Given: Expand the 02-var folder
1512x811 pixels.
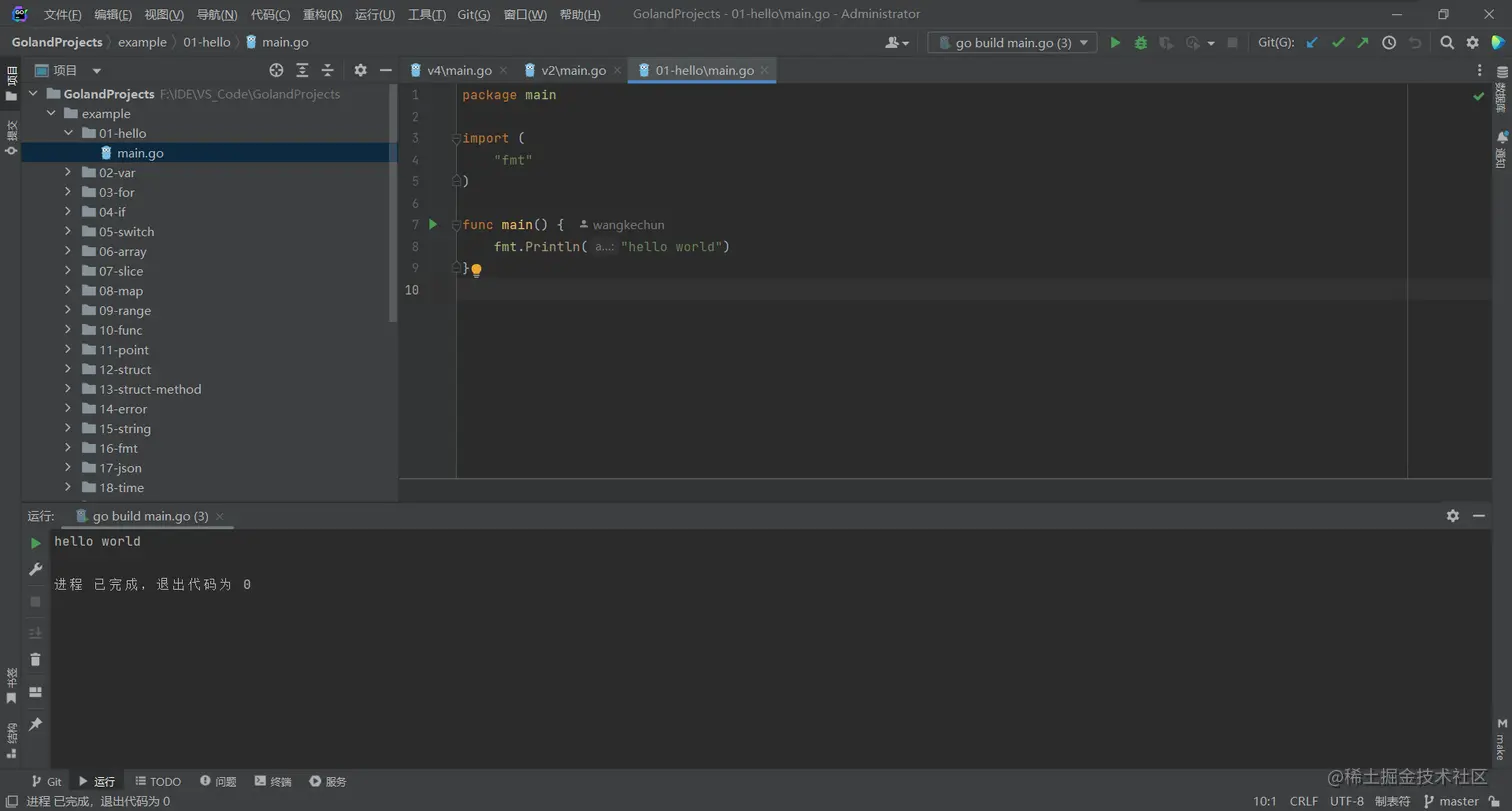Looking at the screenshot, I should tap(69, 173).
